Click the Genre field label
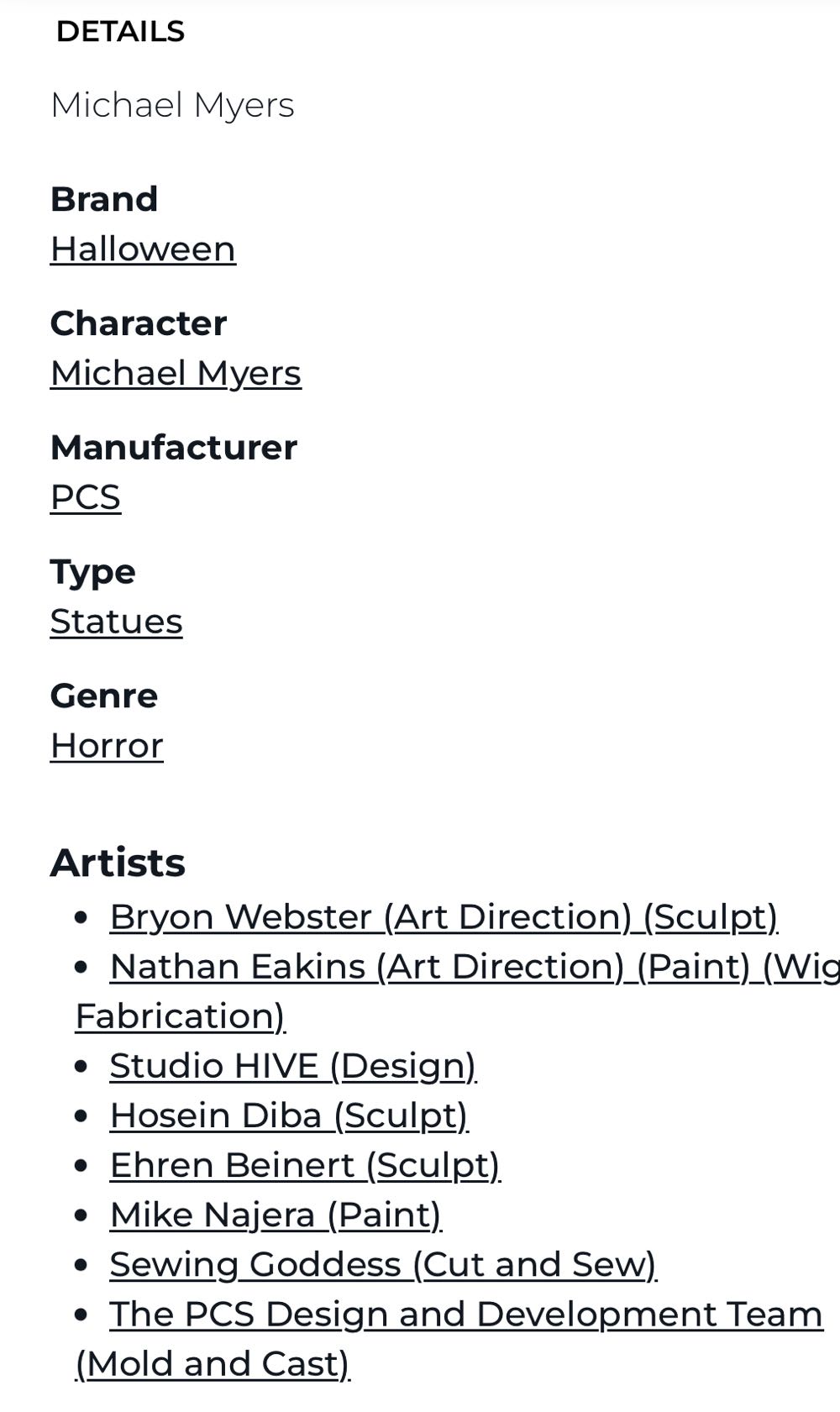The image size is (840, 1412). click(104, 696)
